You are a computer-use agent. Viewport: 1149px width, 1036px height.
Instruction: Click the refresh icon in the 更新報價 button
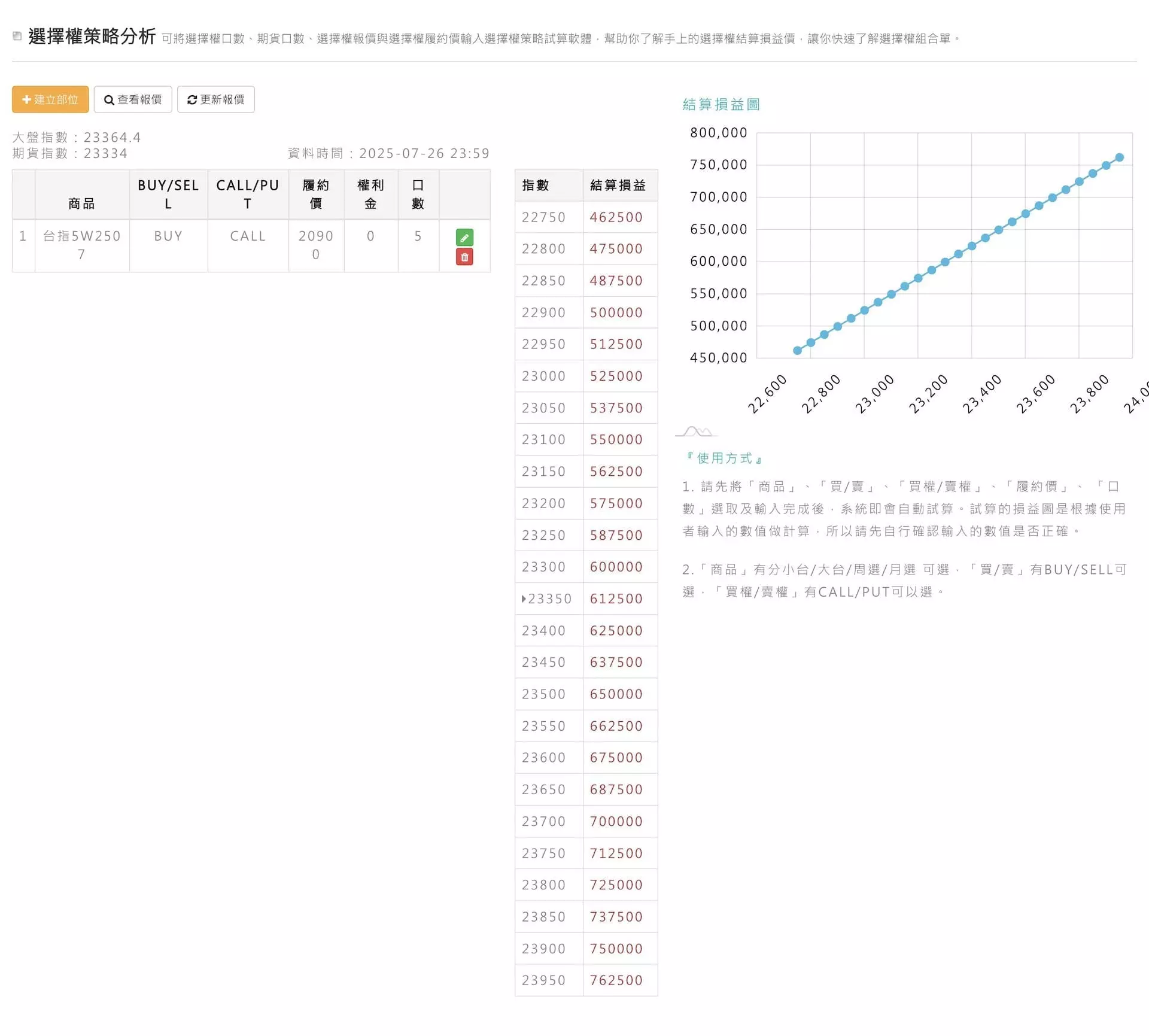(x=191, y=99)
